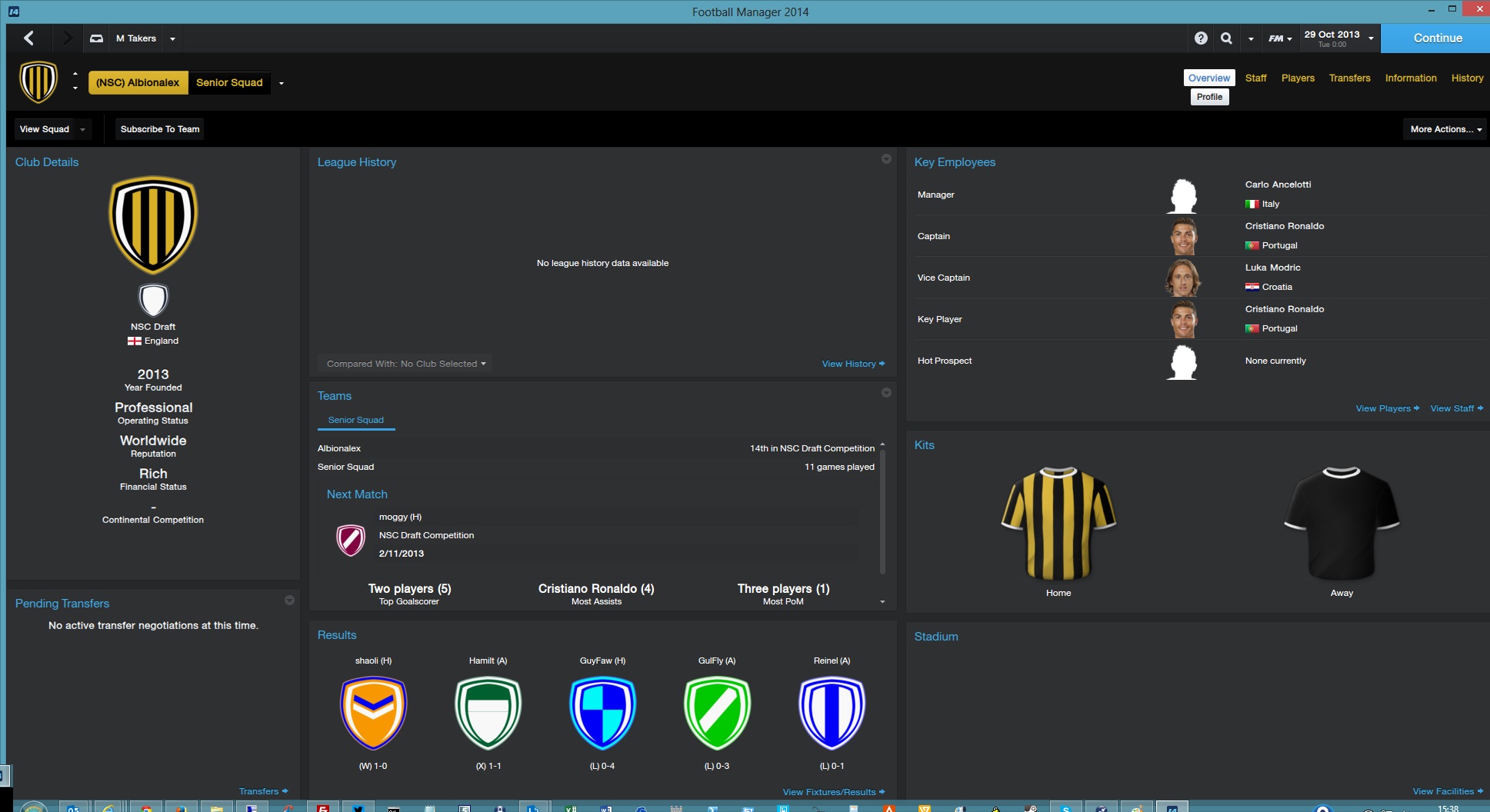Expand the Senior Squad selector arrow

[282, 83]
